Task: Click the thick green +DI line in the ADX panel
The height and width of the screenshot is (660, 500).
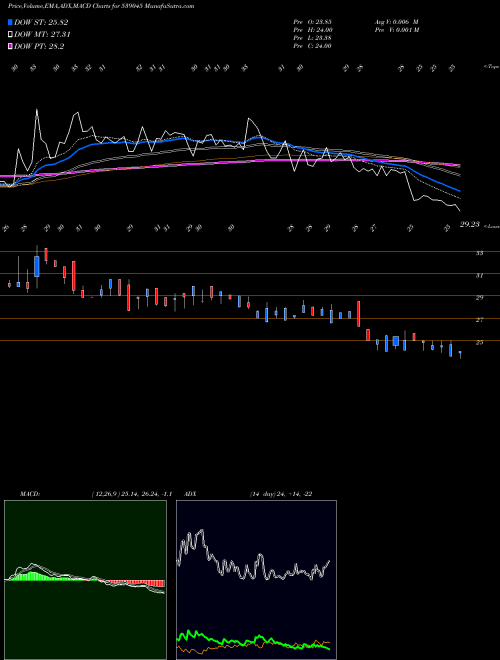Action: click(x=253, y=641)
